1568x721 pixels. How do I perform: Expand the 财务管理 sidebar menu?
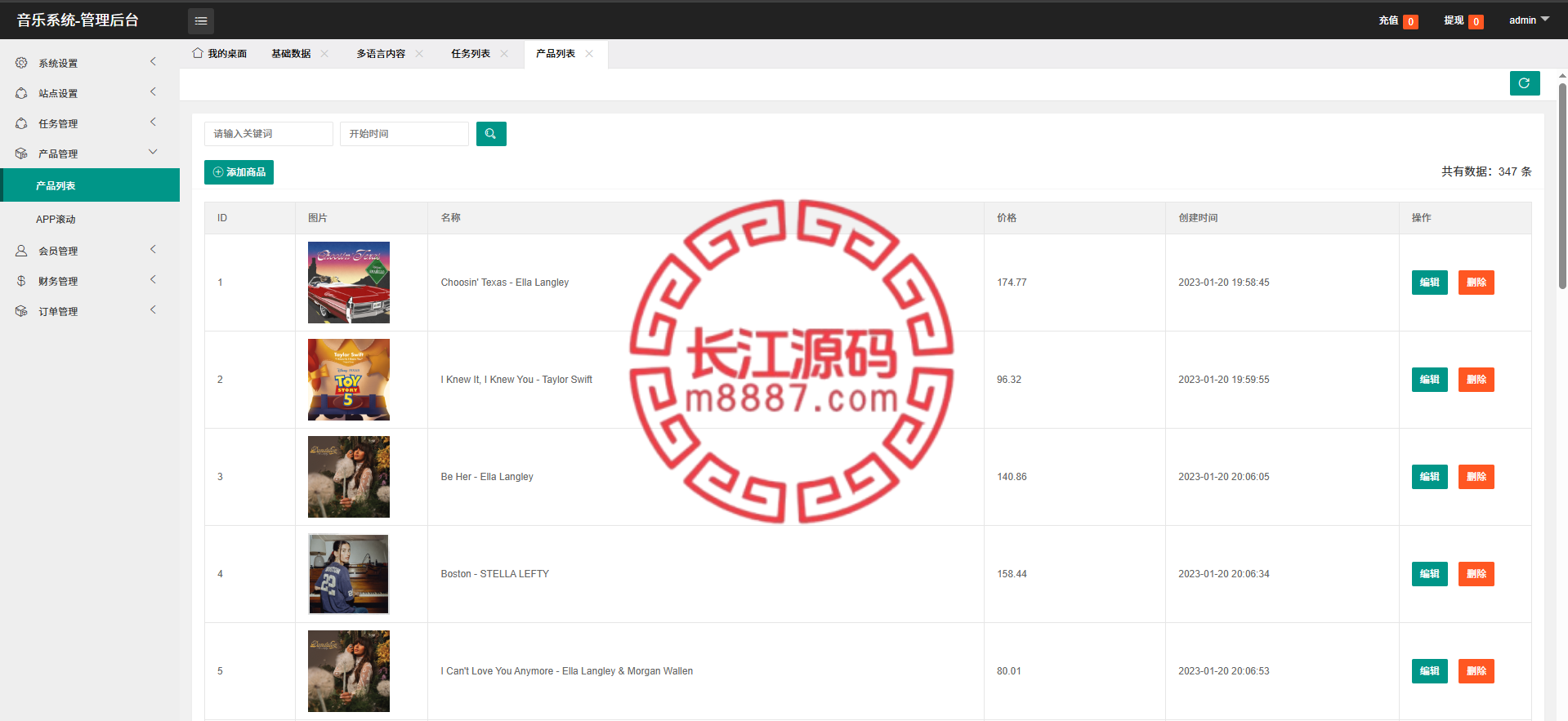pyautogui.click(x=153, y=280)
